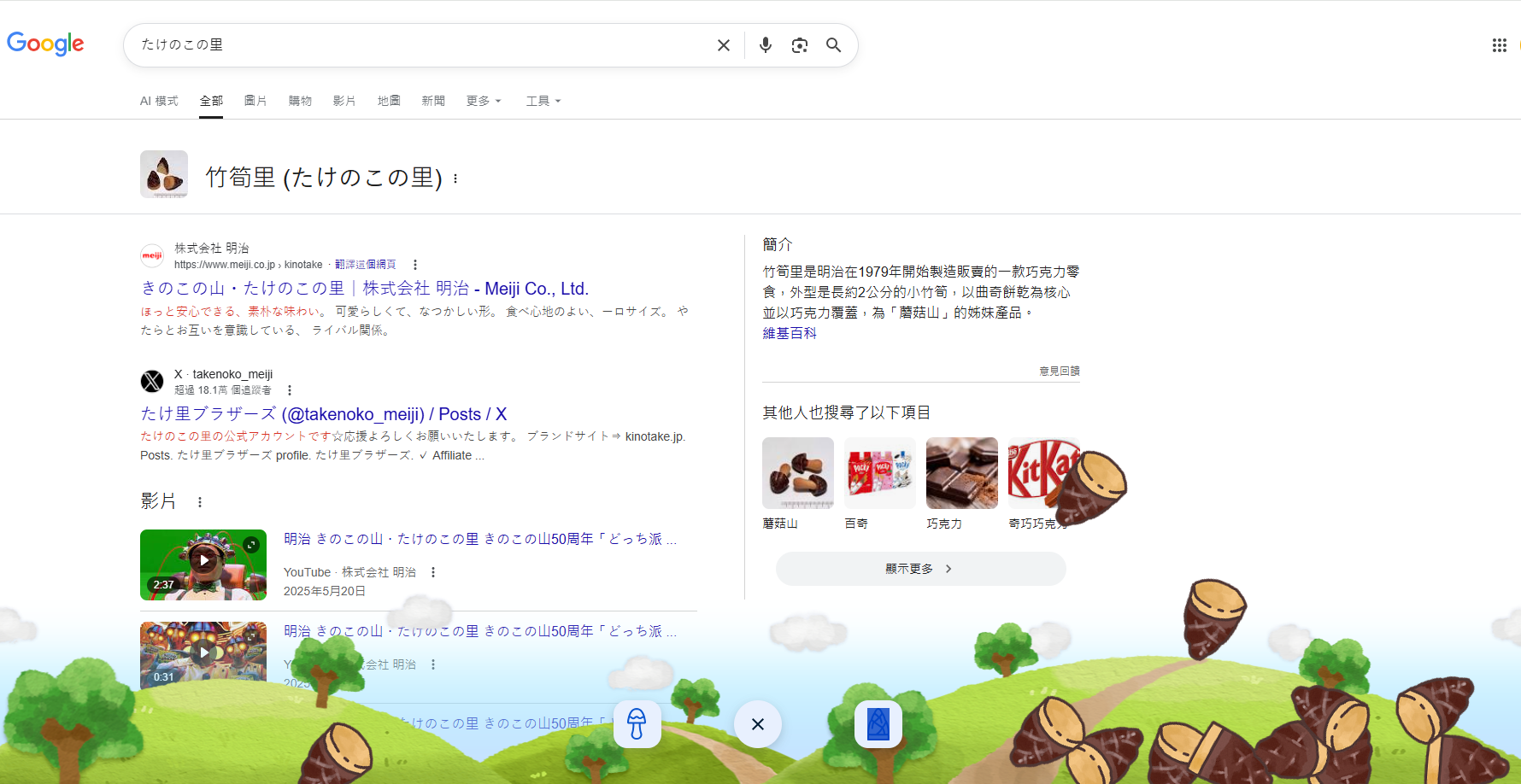Image resolution: width=1521 pixels, height=784 pixels.
Task: Select the 蘑菇山 related search thumbnail
Action: point(796,472)
